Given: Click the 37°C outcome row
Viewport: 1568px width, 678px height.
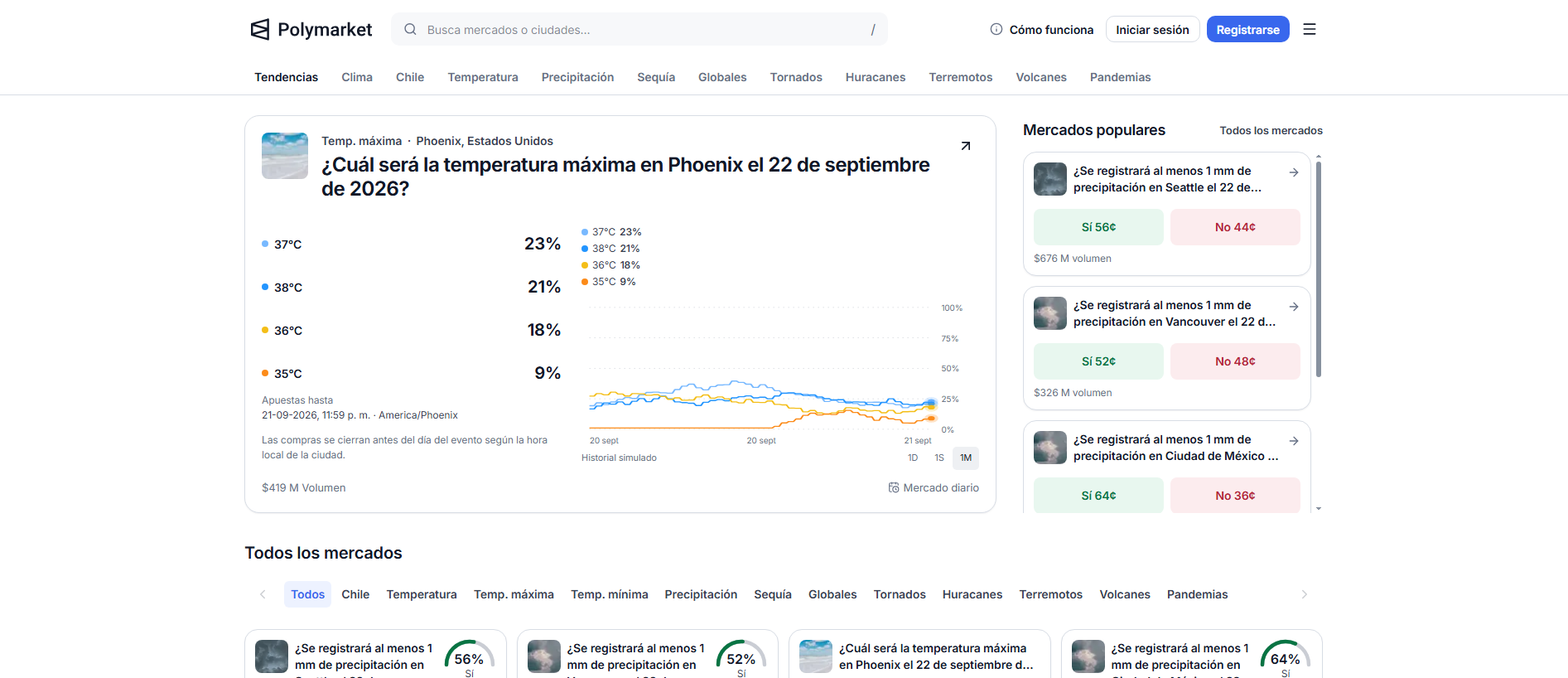Looking at the screenshot, I should coord(411,244).
